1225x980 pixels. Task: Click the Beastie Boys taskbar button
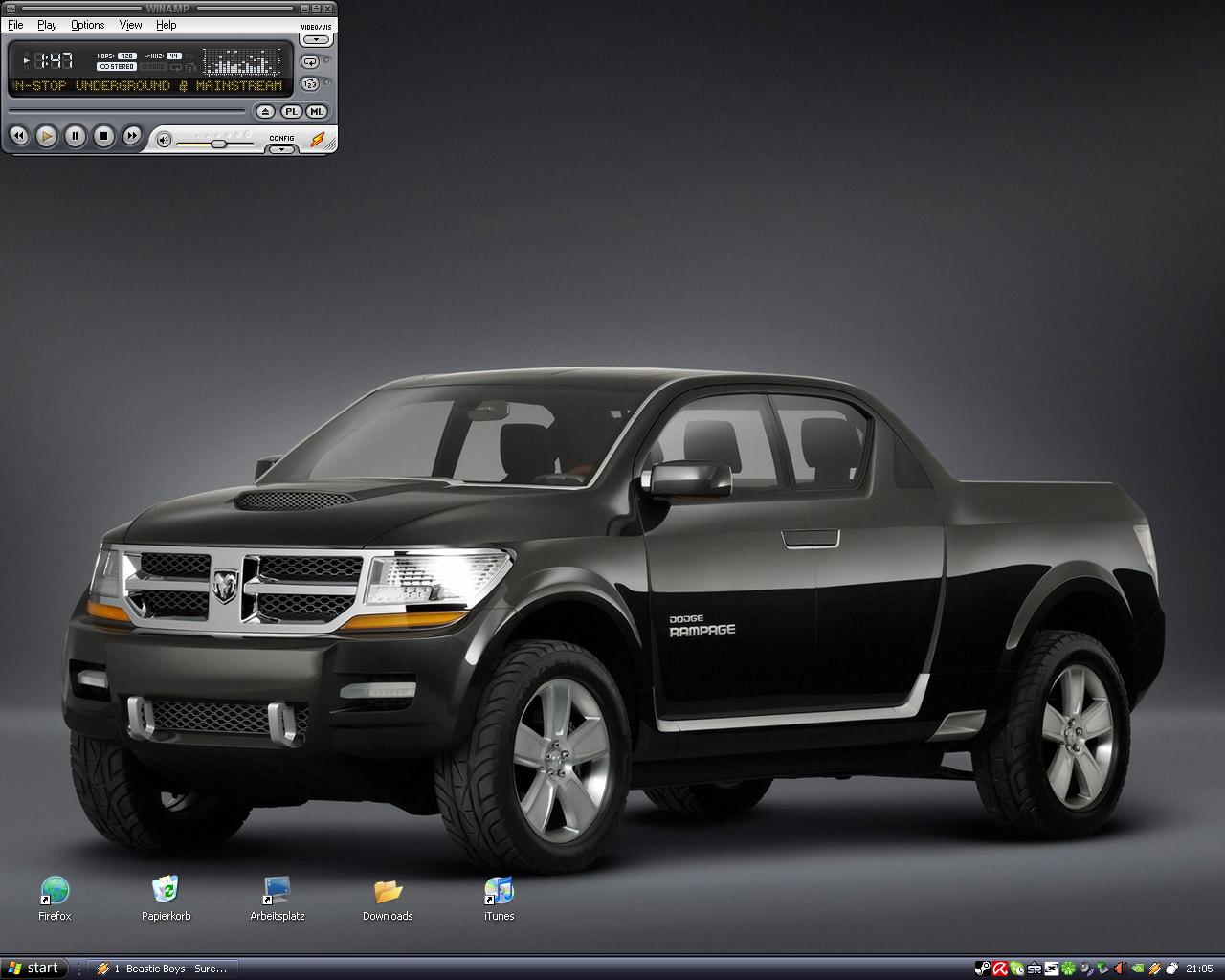click(x=163, y=969)
